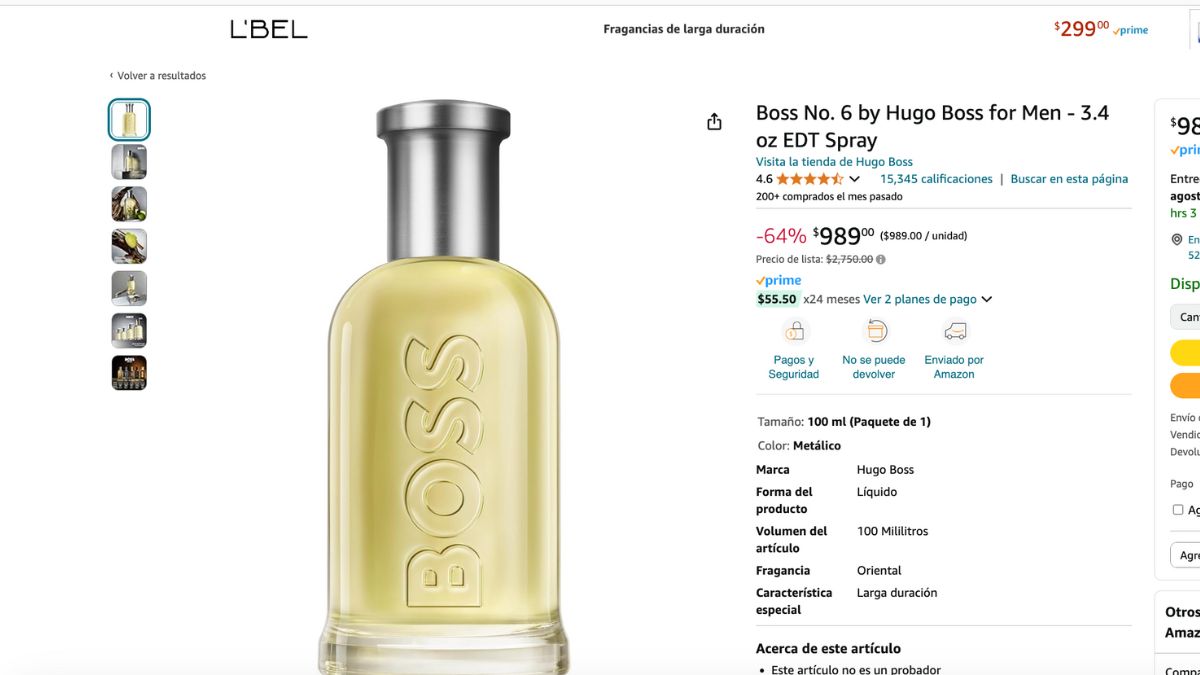Click the orange buy now button

[1186, 385]
